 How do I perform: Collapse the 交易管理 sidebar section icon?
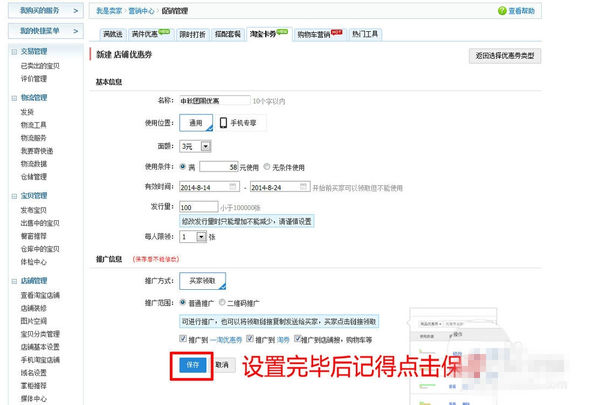pos(11,51)
